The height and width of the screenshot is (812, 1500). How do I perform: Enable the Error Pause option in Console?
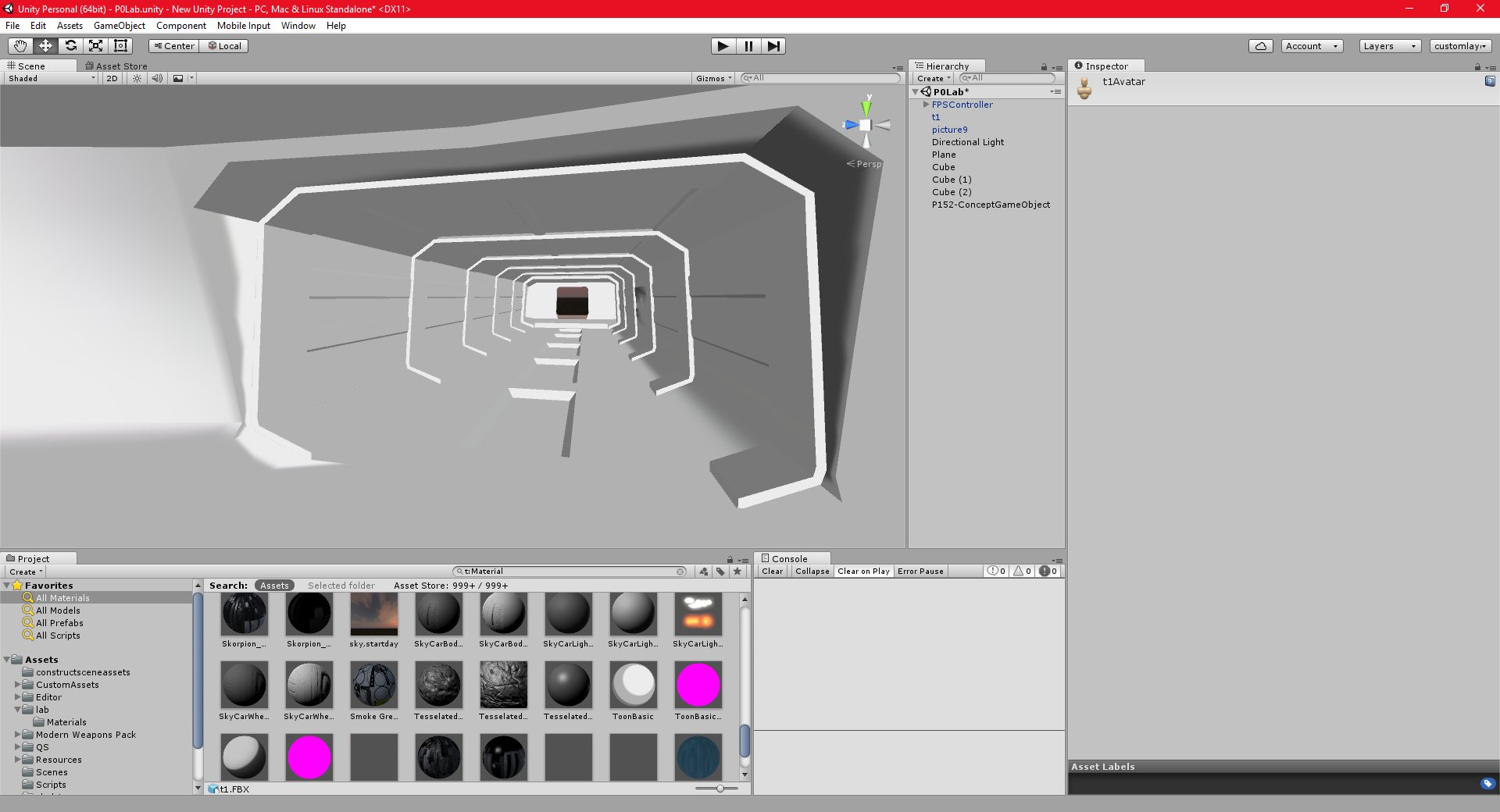(x=920, y=571)
